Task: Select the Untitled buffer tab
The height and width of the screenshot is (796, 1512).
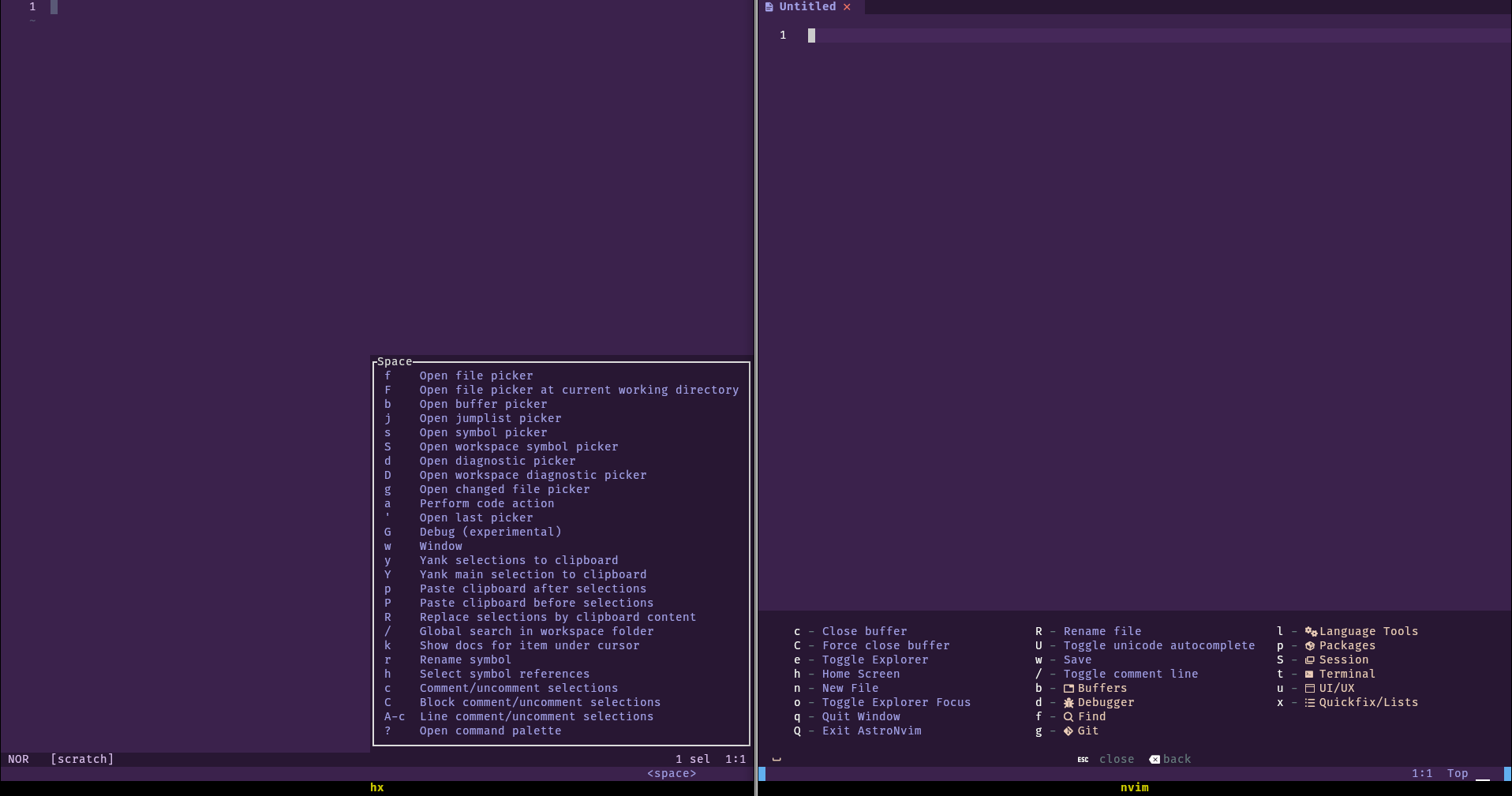Action: [807, 7]
